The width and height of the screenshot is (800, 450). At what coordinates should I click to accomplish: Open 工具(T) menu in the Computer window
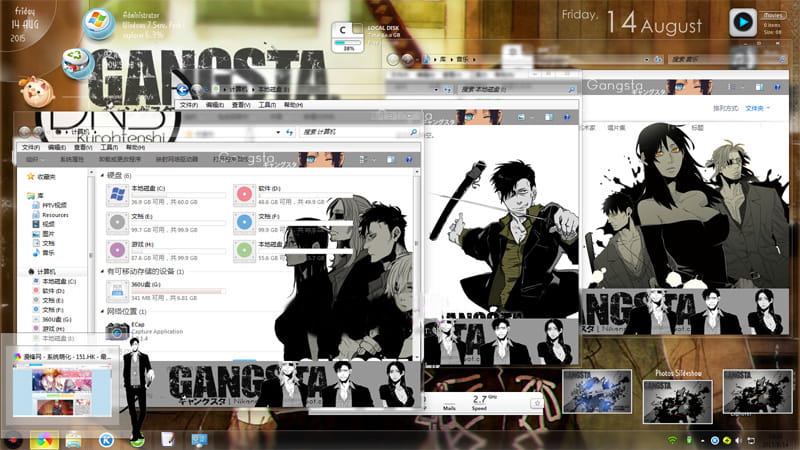coord(109,147)
